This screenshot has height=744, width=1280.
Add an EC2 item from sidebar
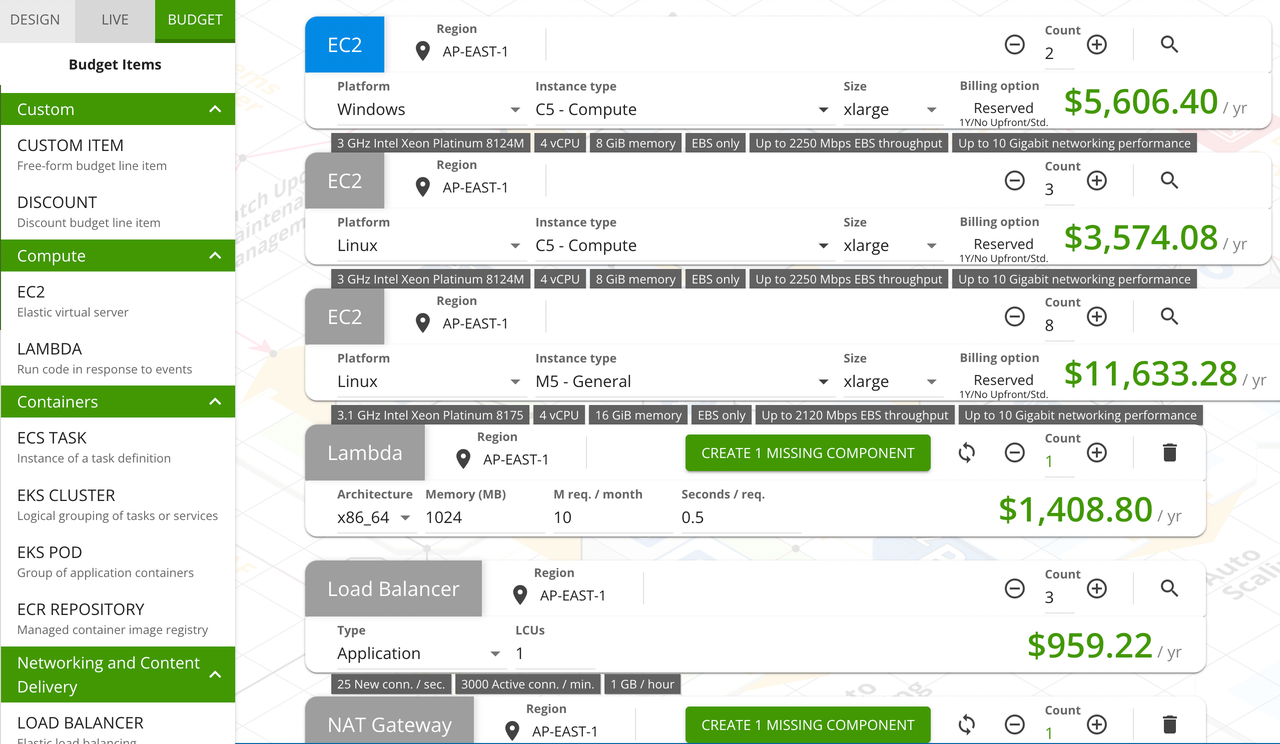point(117,301)
